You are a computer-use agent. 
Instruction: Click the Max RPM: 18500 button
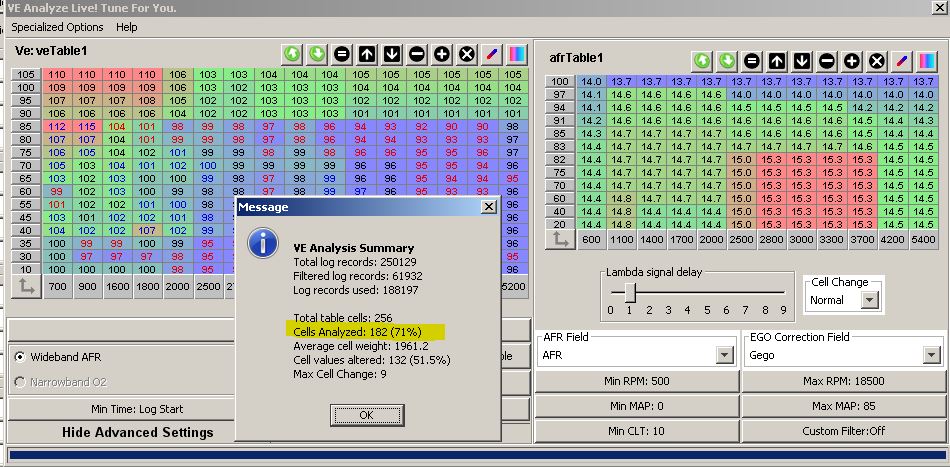844,381
